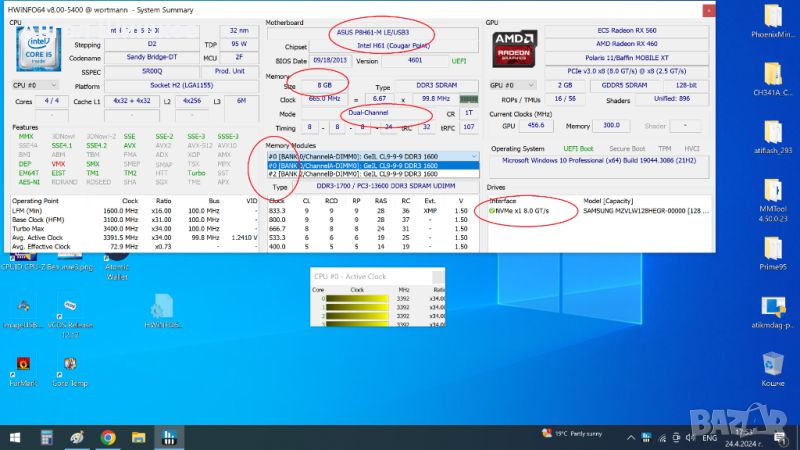The width and height of the screenshot is (800, 450).
Task: Click the SAMSUNG MZVLW128HEGR drive model
Action: [x=645, y=211]
